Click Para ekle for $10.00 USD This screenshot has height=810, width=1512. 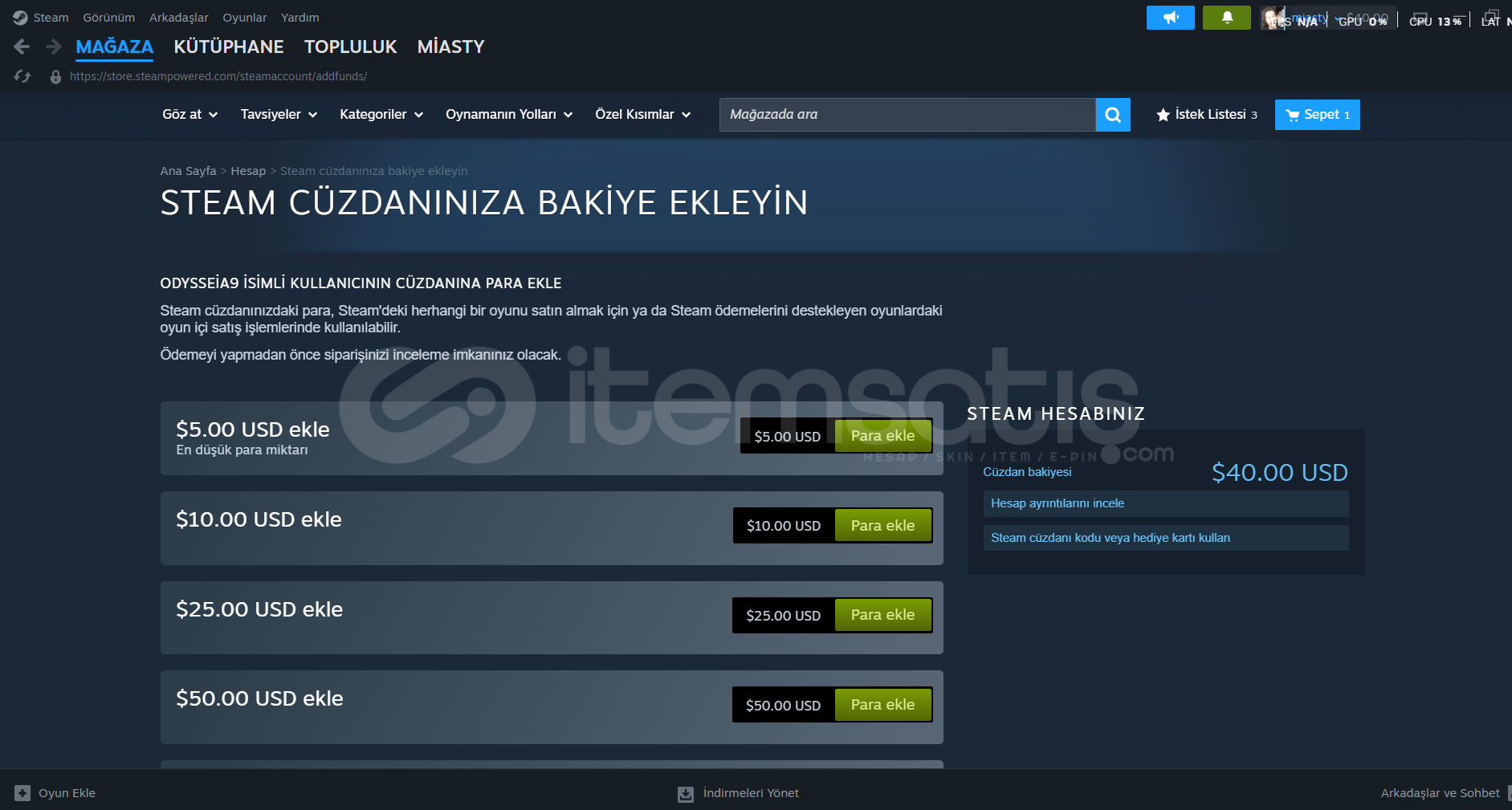(882, 526)
